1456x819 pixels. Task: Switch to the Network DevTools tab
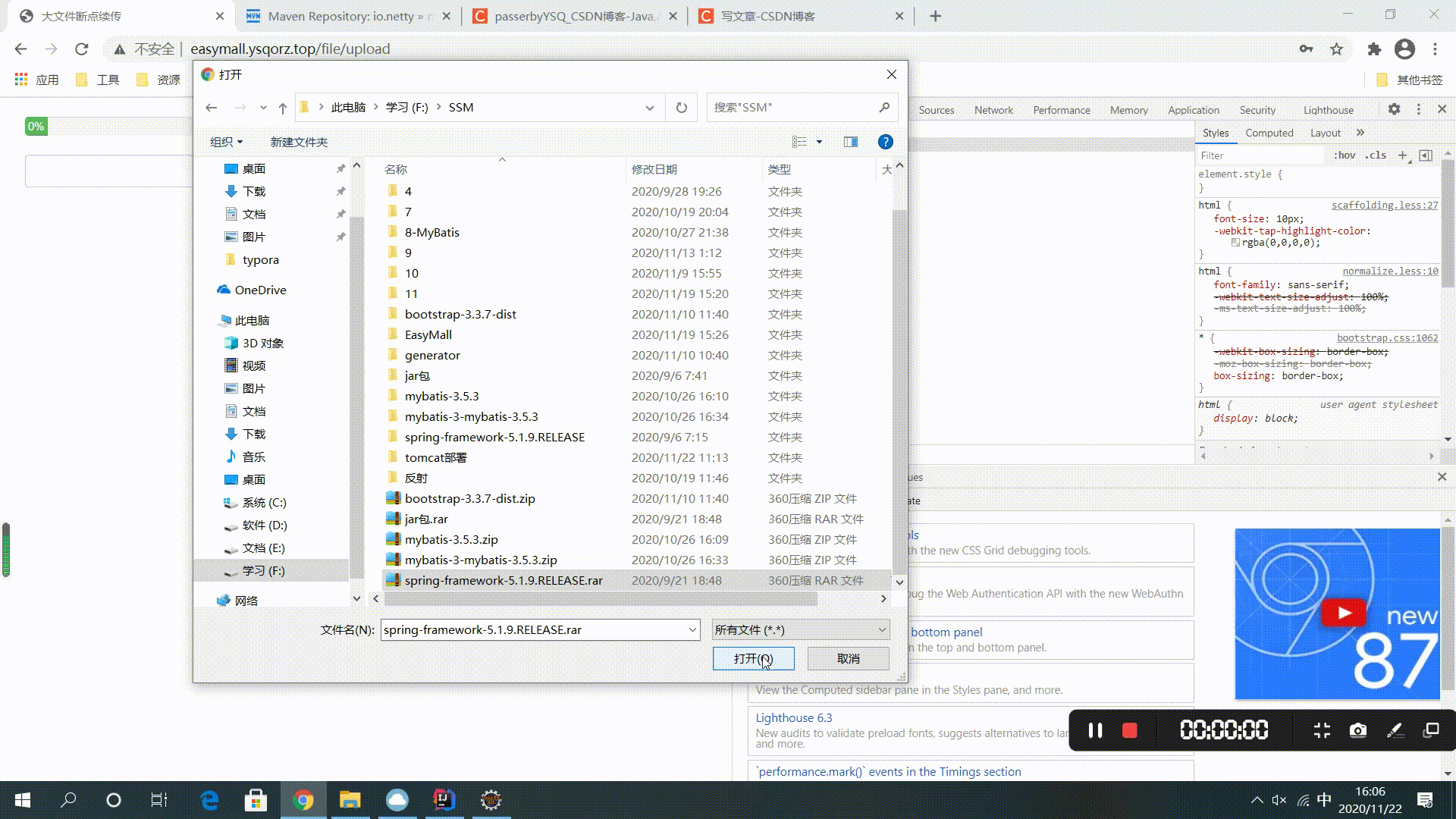coord(993,110)
